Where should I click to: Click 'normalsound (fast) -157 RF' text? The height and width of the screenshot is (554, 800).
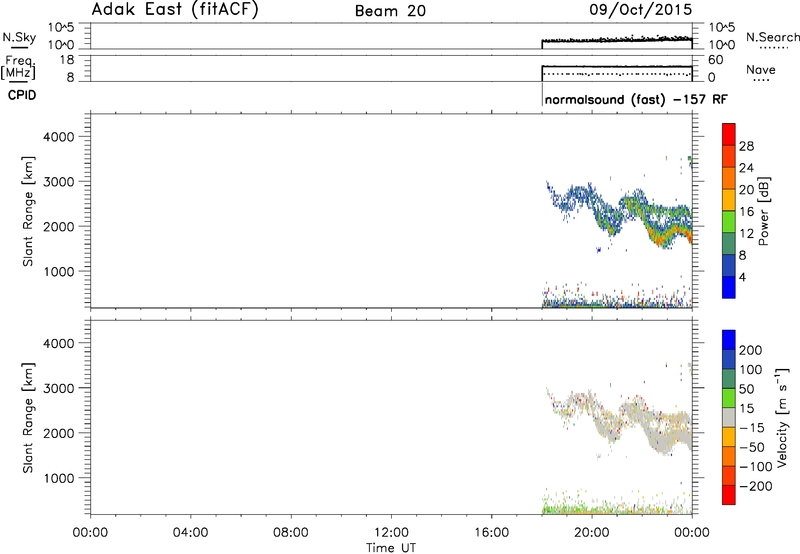(636, 99)
